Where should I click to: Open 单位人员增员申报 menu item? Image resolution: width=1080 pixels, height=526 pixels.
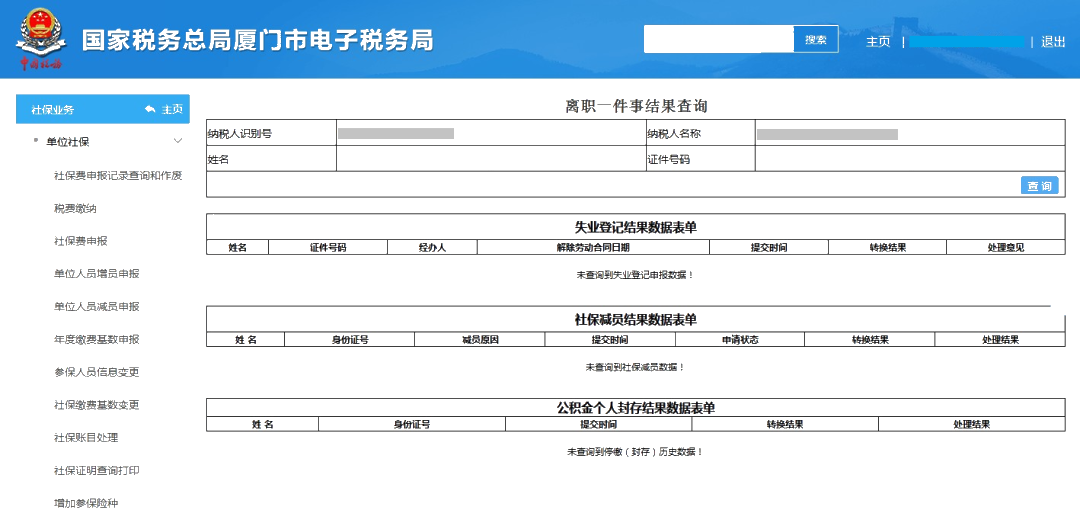click(x=96, y=273)
